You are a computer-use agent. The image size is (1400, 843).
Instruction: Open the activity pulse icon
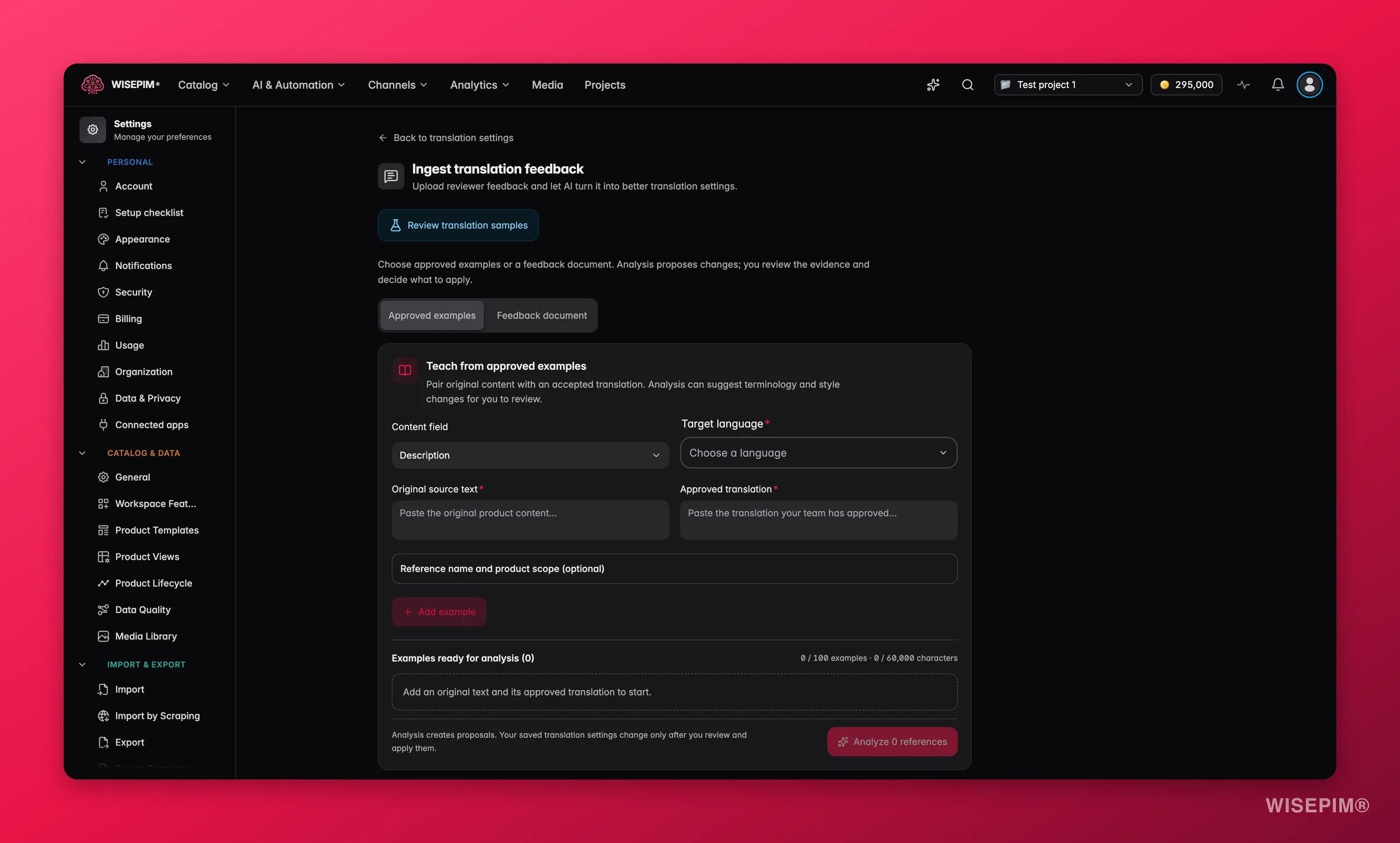[1244, 85]
